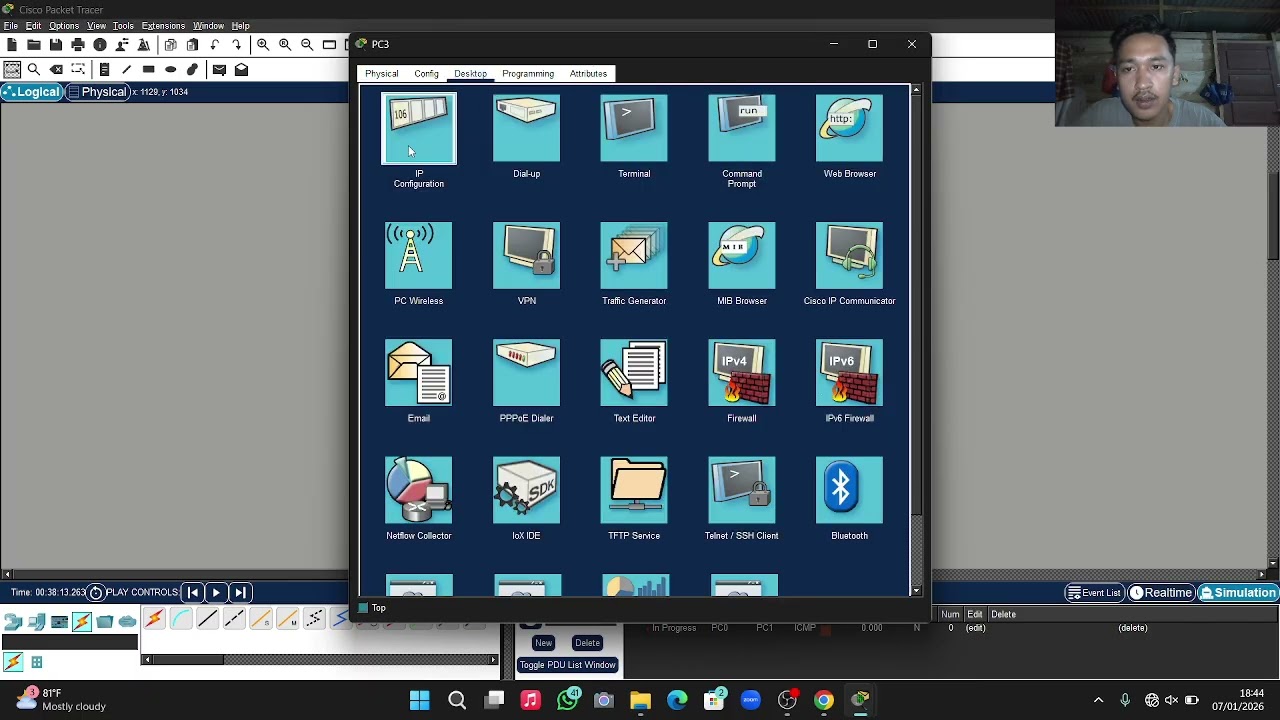Switch to Realtime mode

pyautogui.click(x=1160, y=593)
